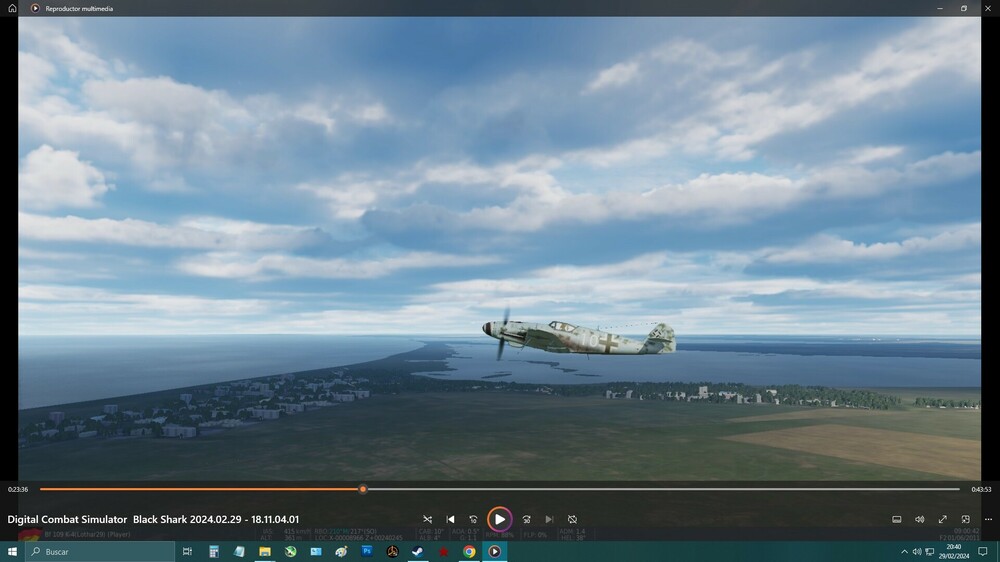
Task: Open the mini player view
Action: tap(966, 519)
